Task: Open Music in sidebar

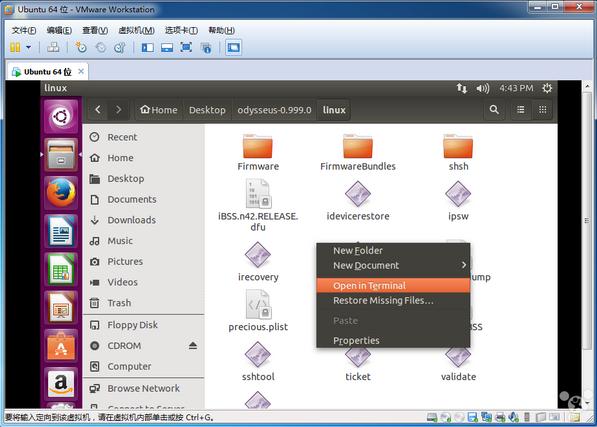Action: click(143, 241)
